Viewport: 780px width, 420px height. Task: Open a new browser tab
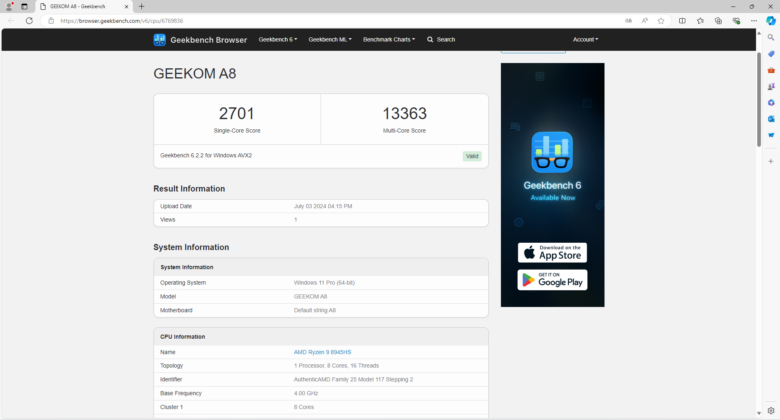(141, 6)
